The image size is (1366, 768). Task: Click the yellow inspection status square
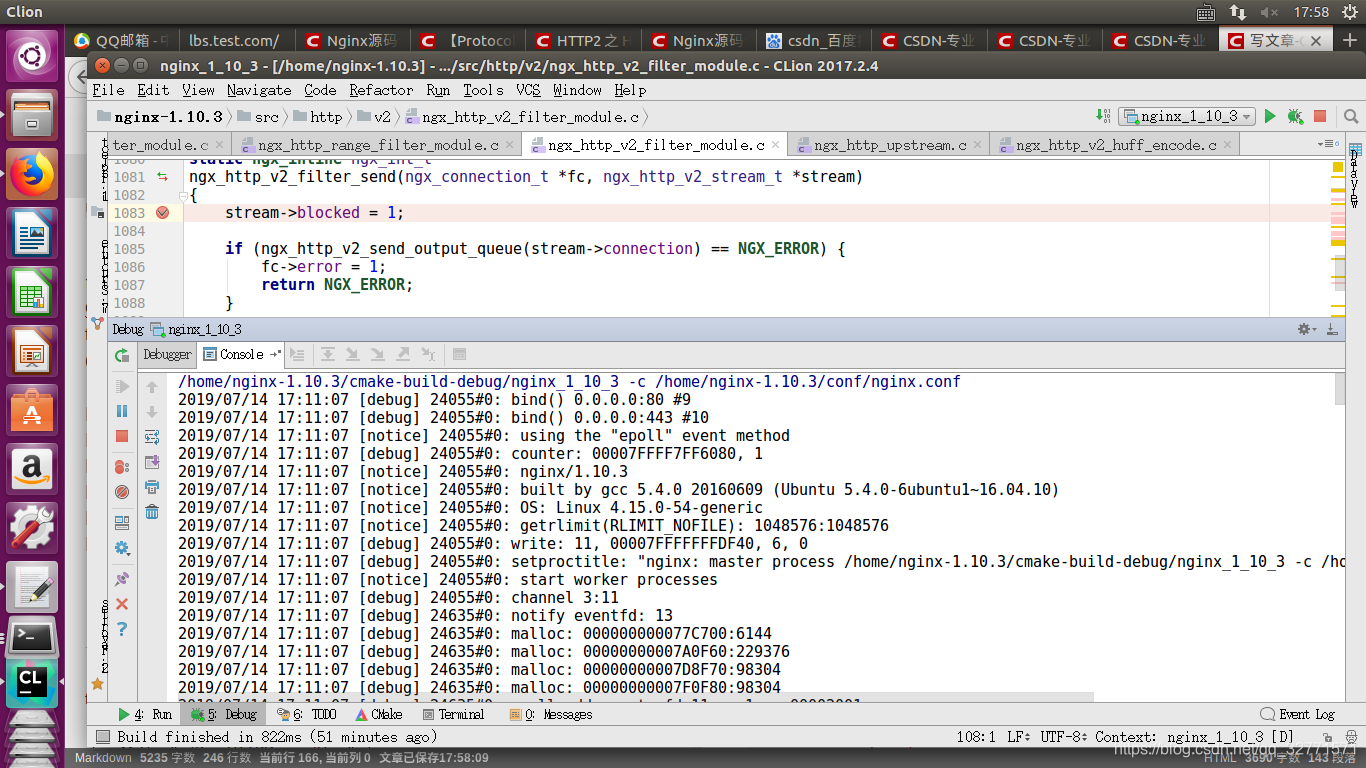point(1338,166)
